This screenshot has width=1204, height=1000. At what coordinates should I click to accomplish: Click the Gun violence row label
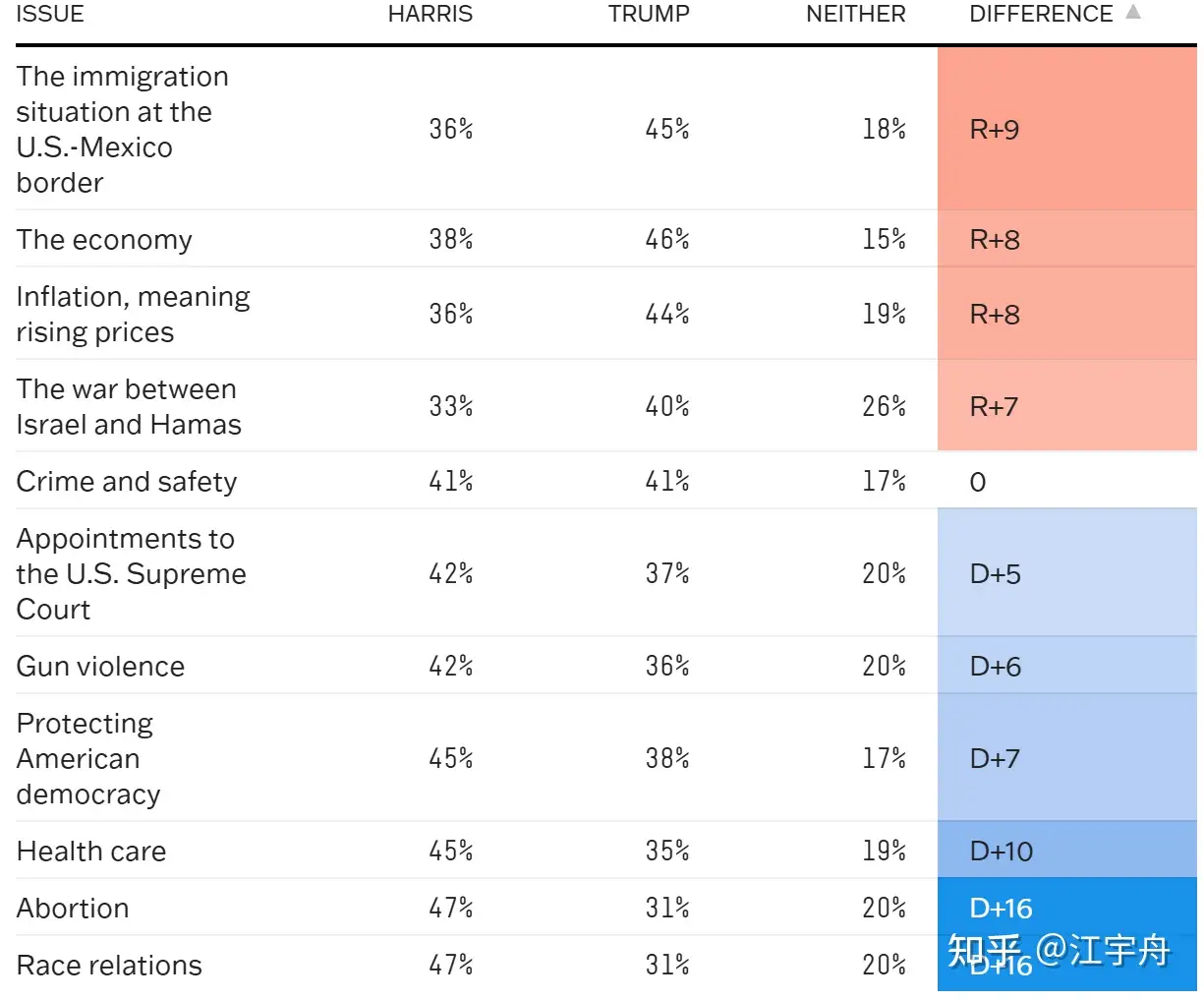[100, 667]
